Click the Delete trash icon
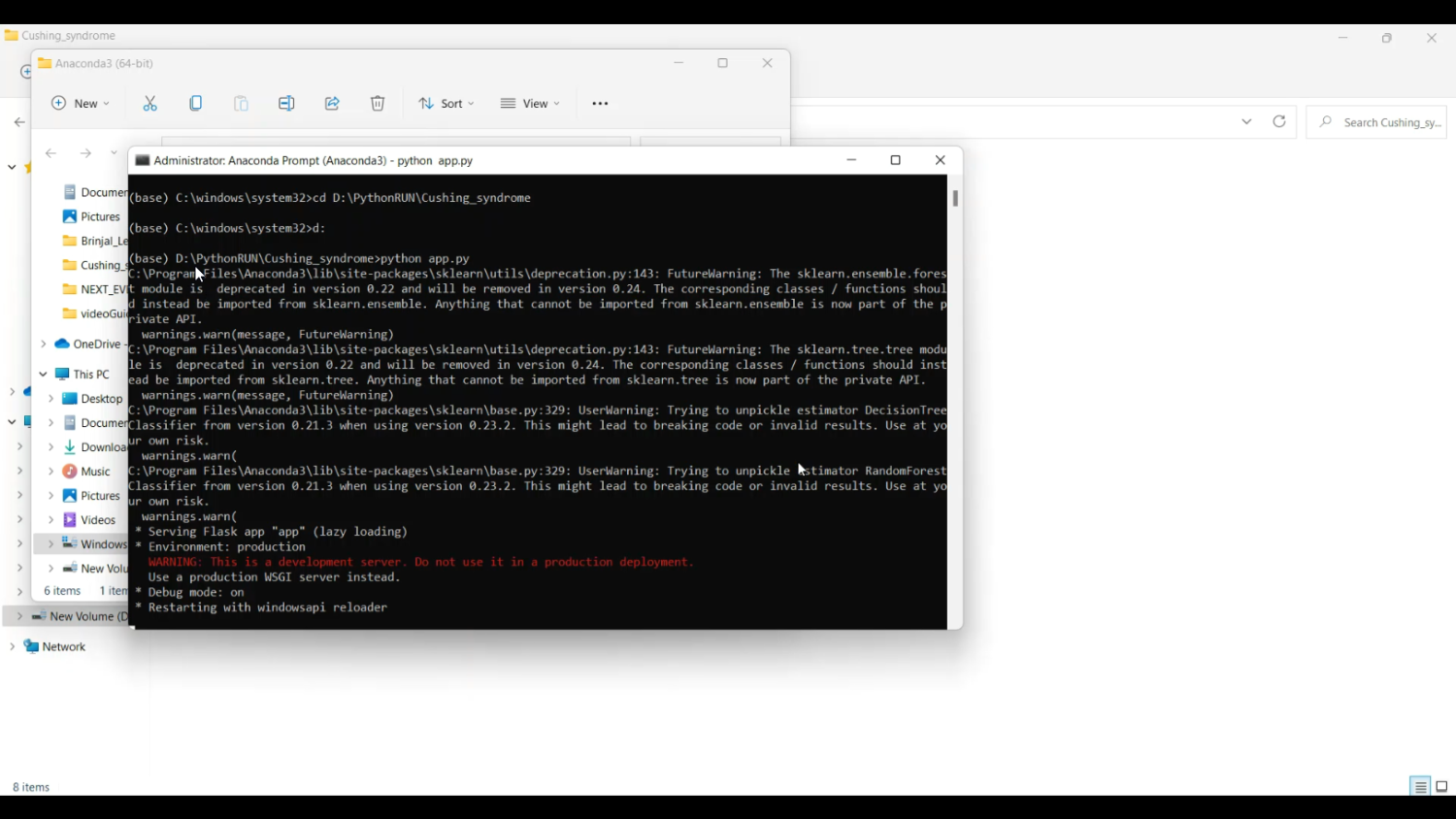 (x=378, y=104)
